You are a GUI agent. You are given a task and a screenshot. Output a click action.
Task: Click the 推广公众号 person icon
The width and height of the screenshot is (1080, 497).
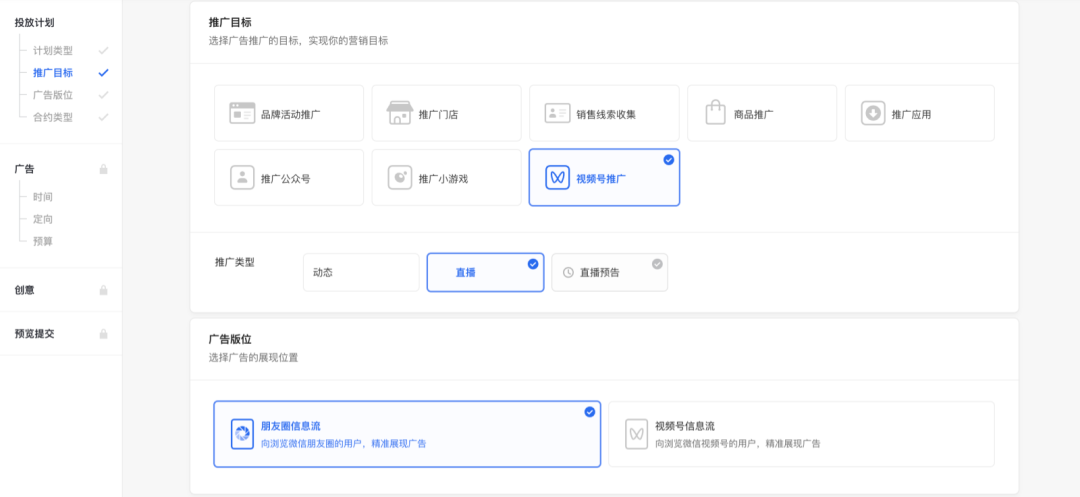[x=242, y=178]
